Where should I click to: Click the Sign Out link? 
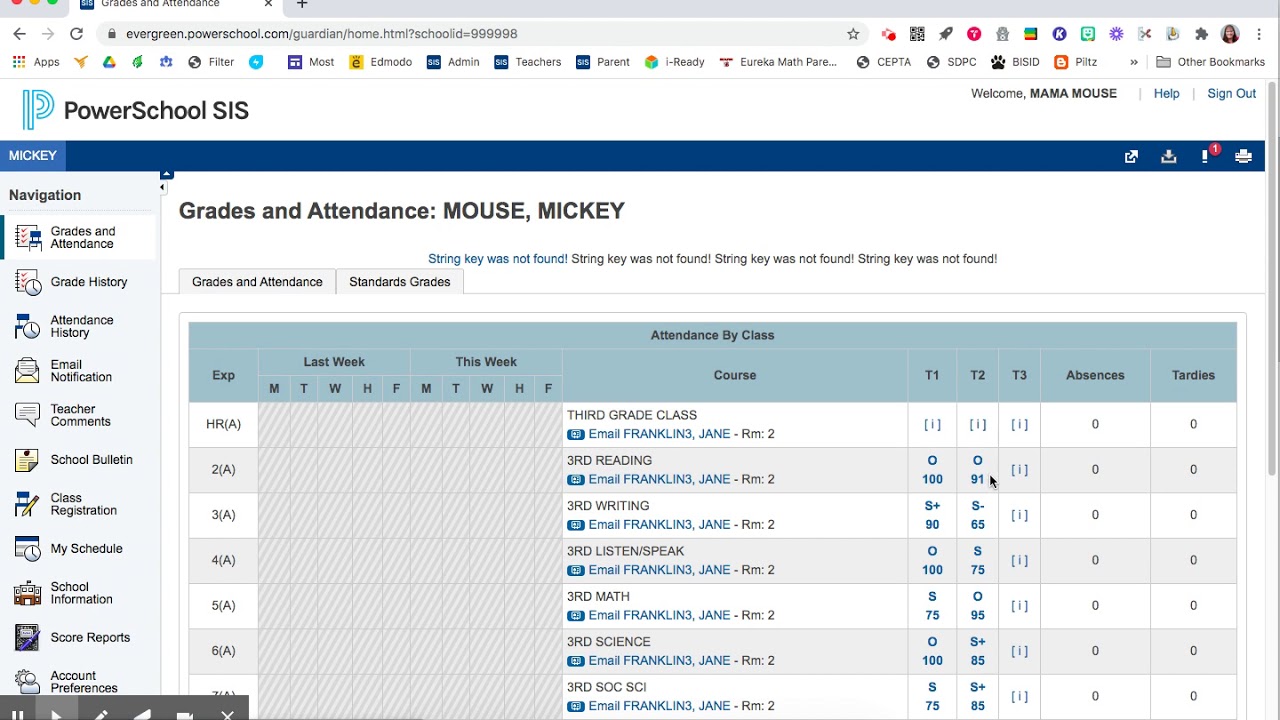tap(1231, 94)
